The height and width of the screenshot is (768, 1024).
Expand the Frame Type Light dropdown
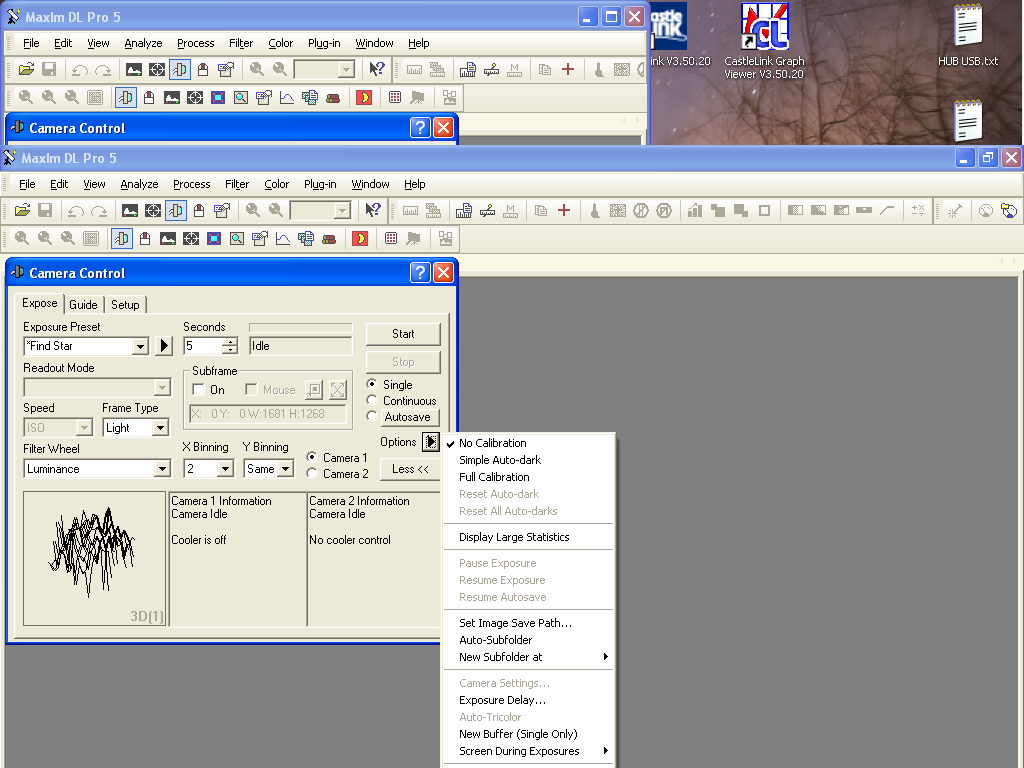(160, 428)
